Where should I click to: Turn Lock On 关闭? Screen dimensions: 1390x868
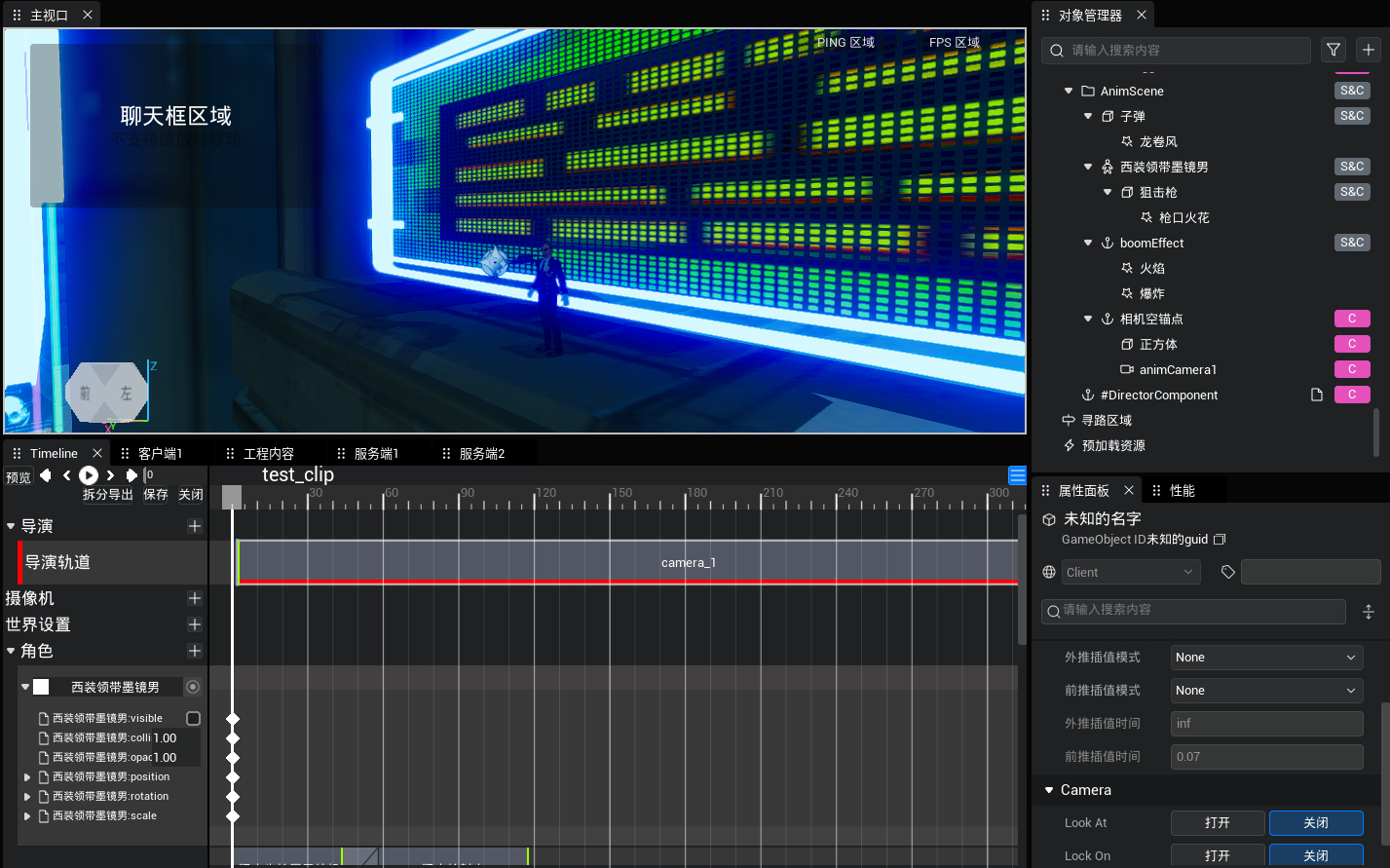[1316, 856]
